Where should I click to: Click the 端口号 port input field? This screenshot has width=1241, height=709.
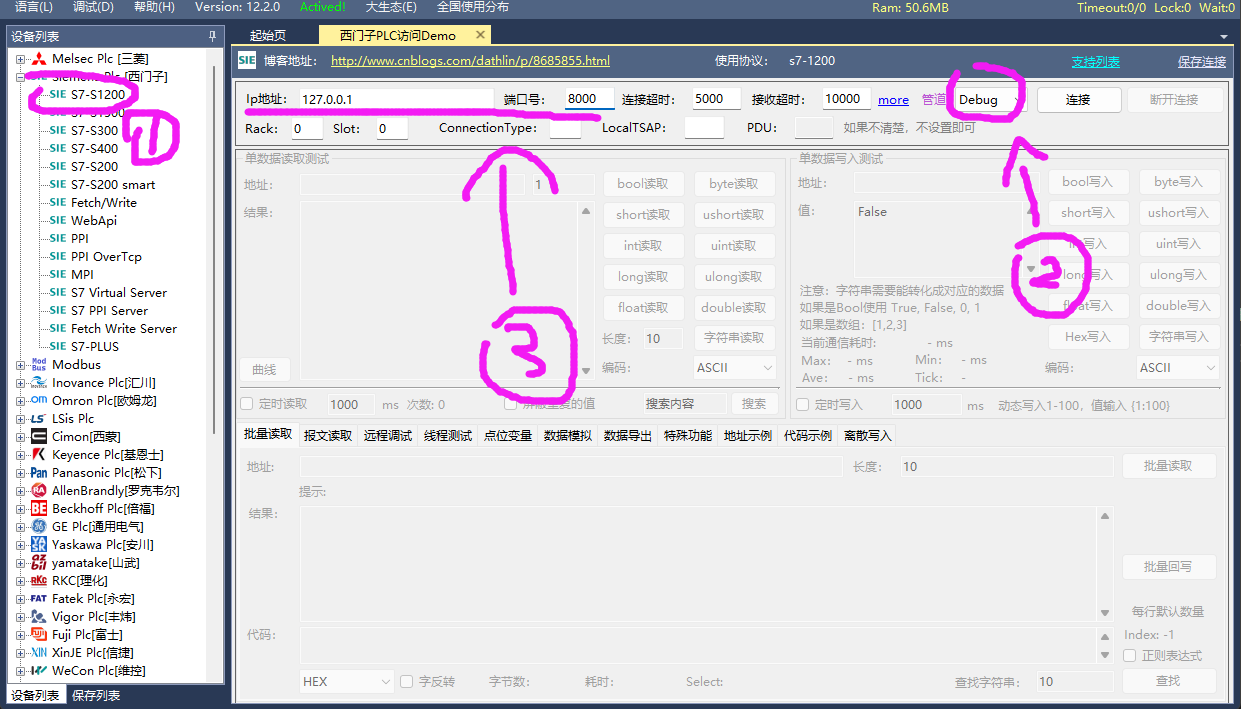click(x=589, y=99)
